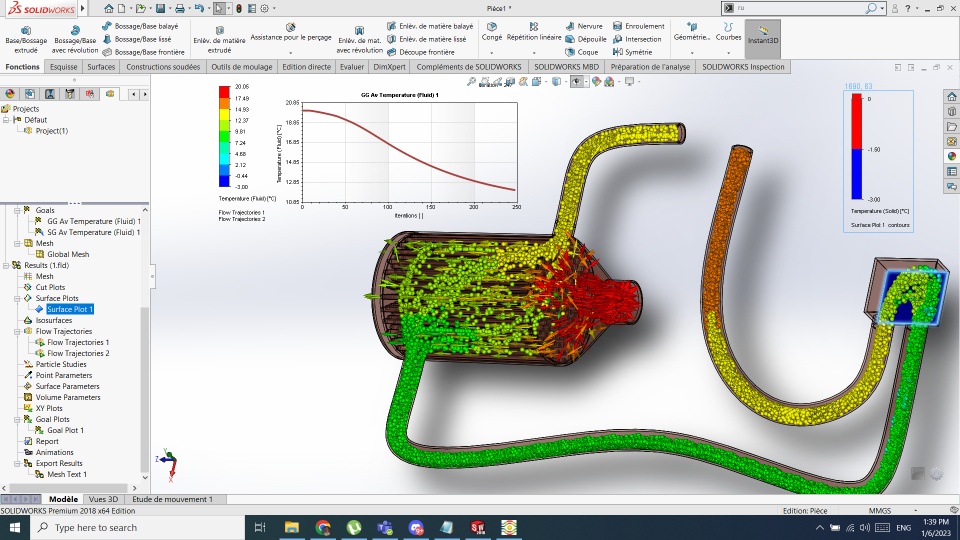
Task: Select Enlèv. de mat. avec révolution
Action: tap(359, 40)
